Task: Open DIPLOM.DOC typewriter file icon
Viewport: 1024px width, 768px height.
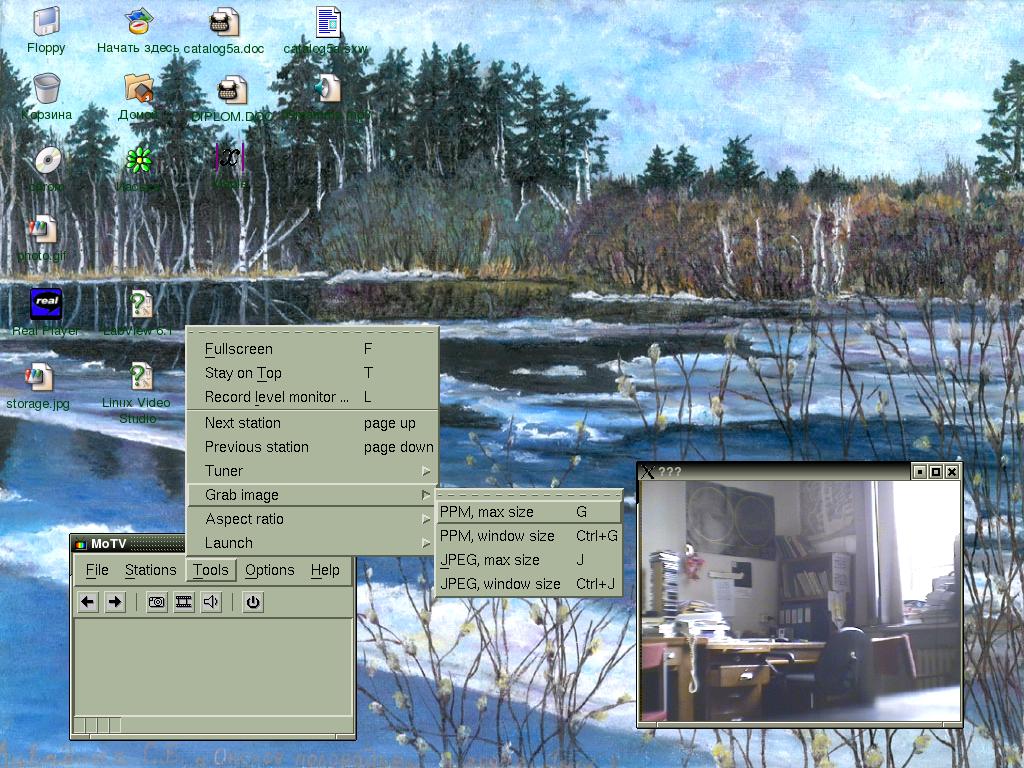Action: 232,89
